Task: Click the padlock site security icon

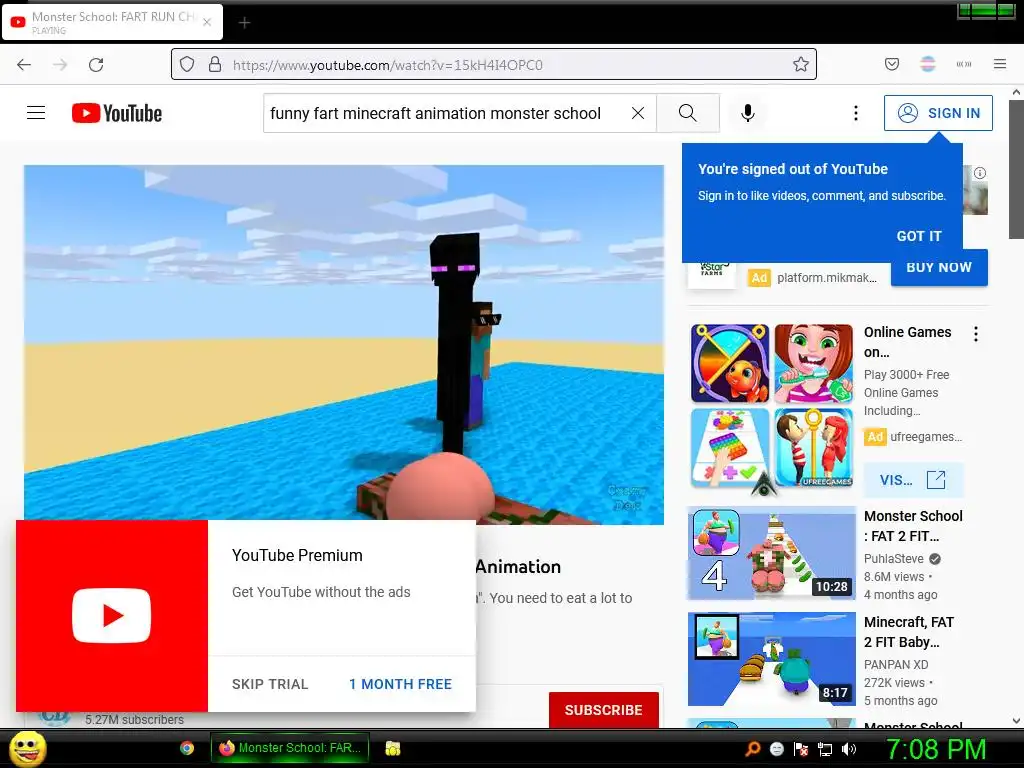Action: [215, 64]
